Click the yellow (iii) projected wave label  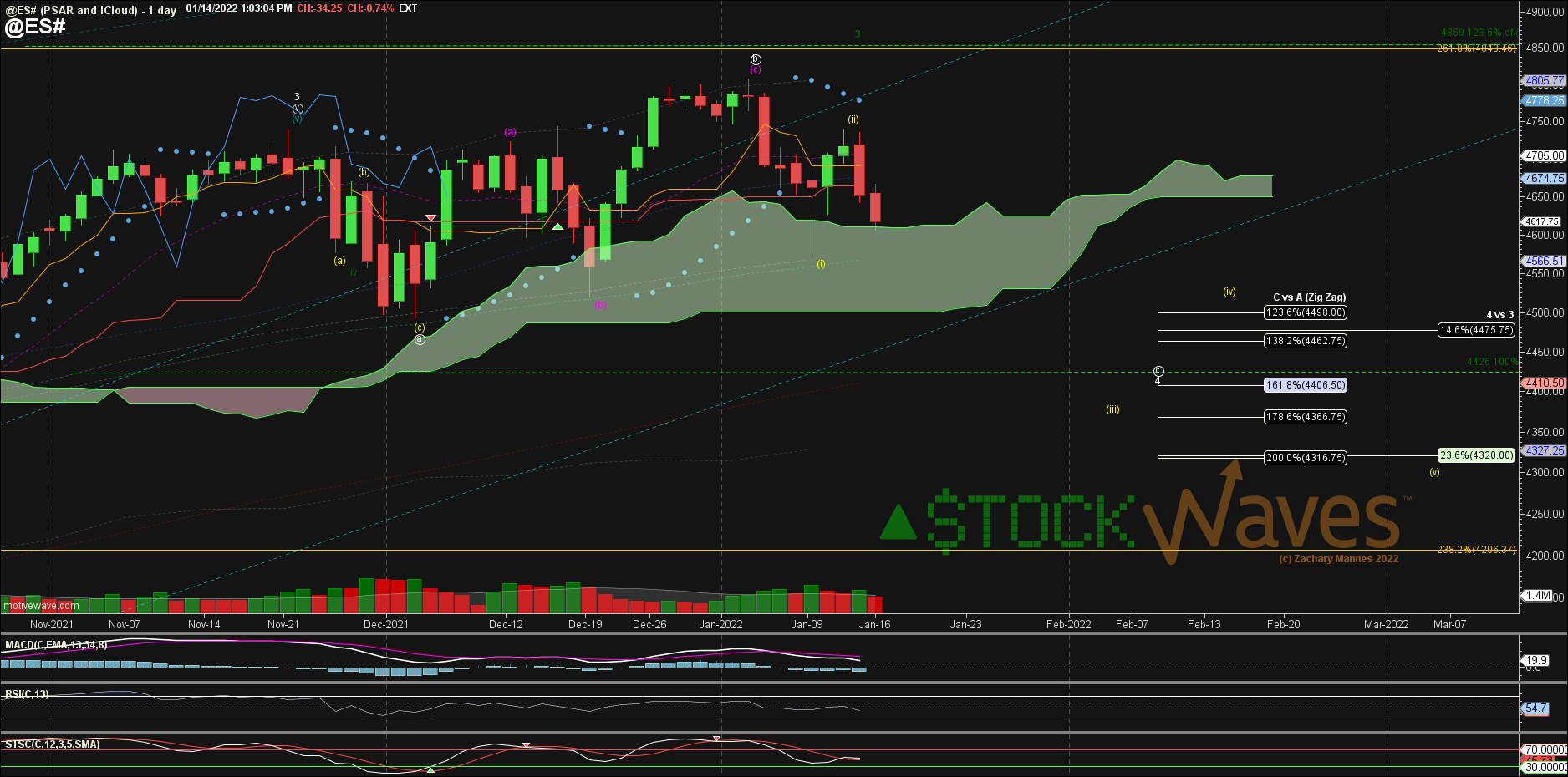[x=1112, y=409]
